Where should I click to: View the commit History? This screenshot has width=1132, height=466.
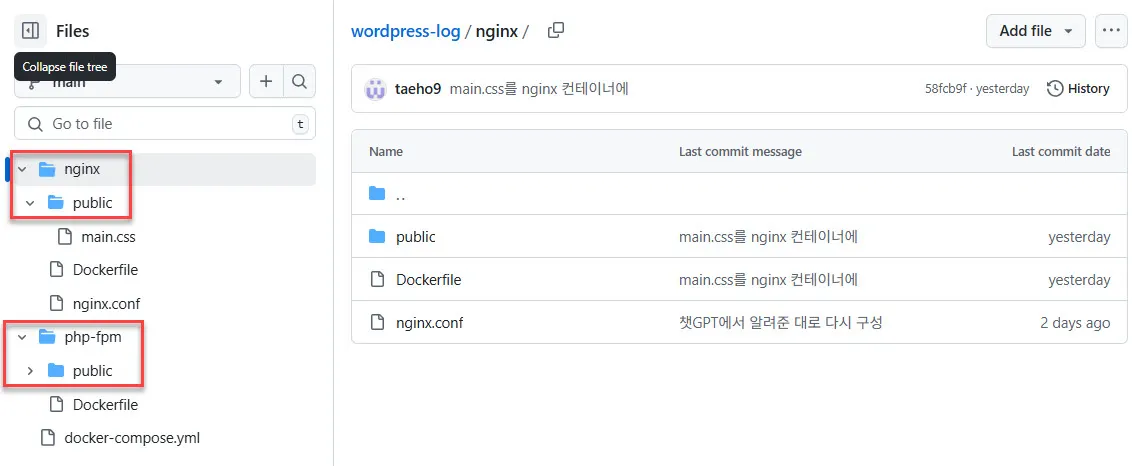click(1078, 89)
